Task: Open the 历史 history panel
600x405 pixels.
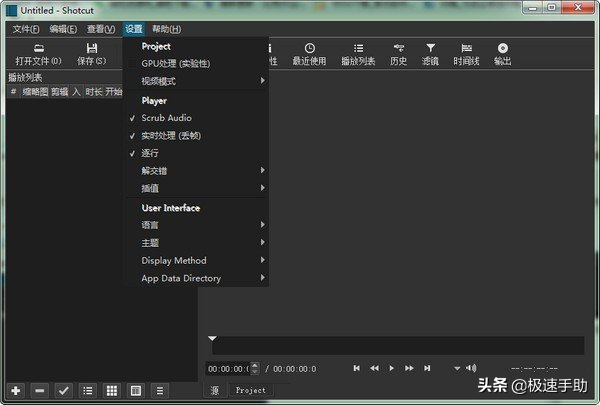Action: 398,54
